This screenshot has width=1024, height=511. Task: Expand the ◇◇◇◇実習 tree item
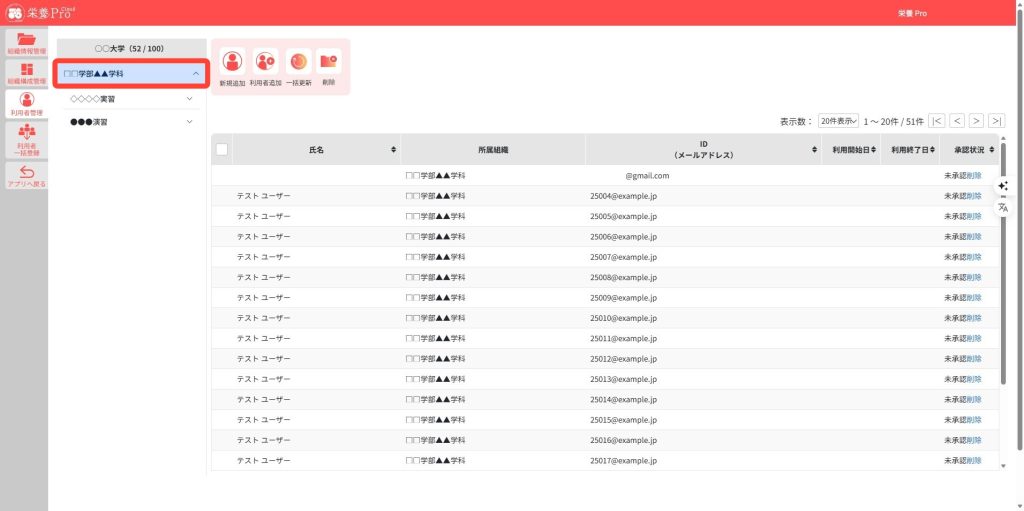pyautogui.click(x=189, y=99)
